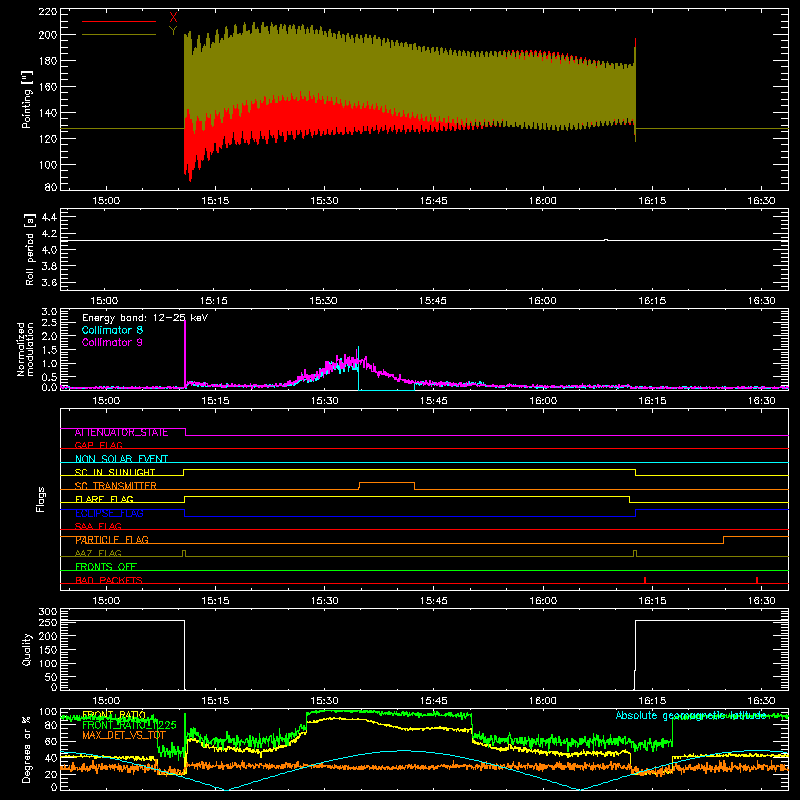Click the AAZ_FLAG pulse near 16:12
The width and height of the screenshot is (800, 800).
pos(635,553)
